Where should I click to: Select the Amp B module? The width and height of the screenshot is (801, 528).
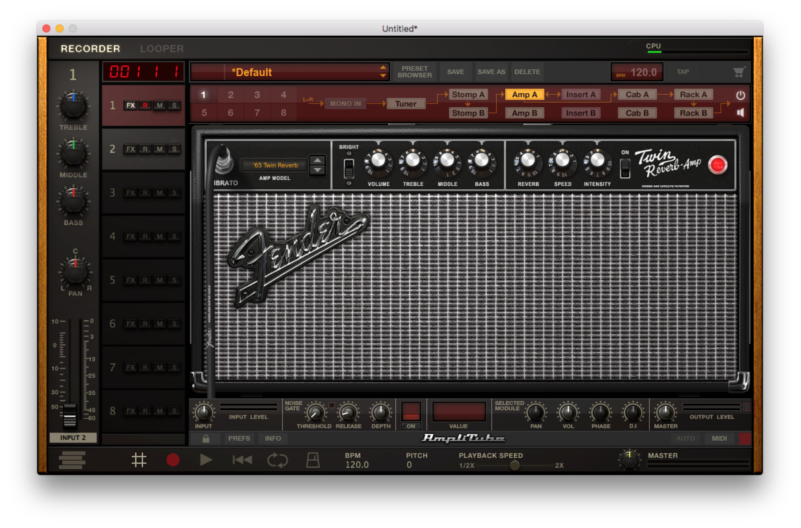(525, 113)
